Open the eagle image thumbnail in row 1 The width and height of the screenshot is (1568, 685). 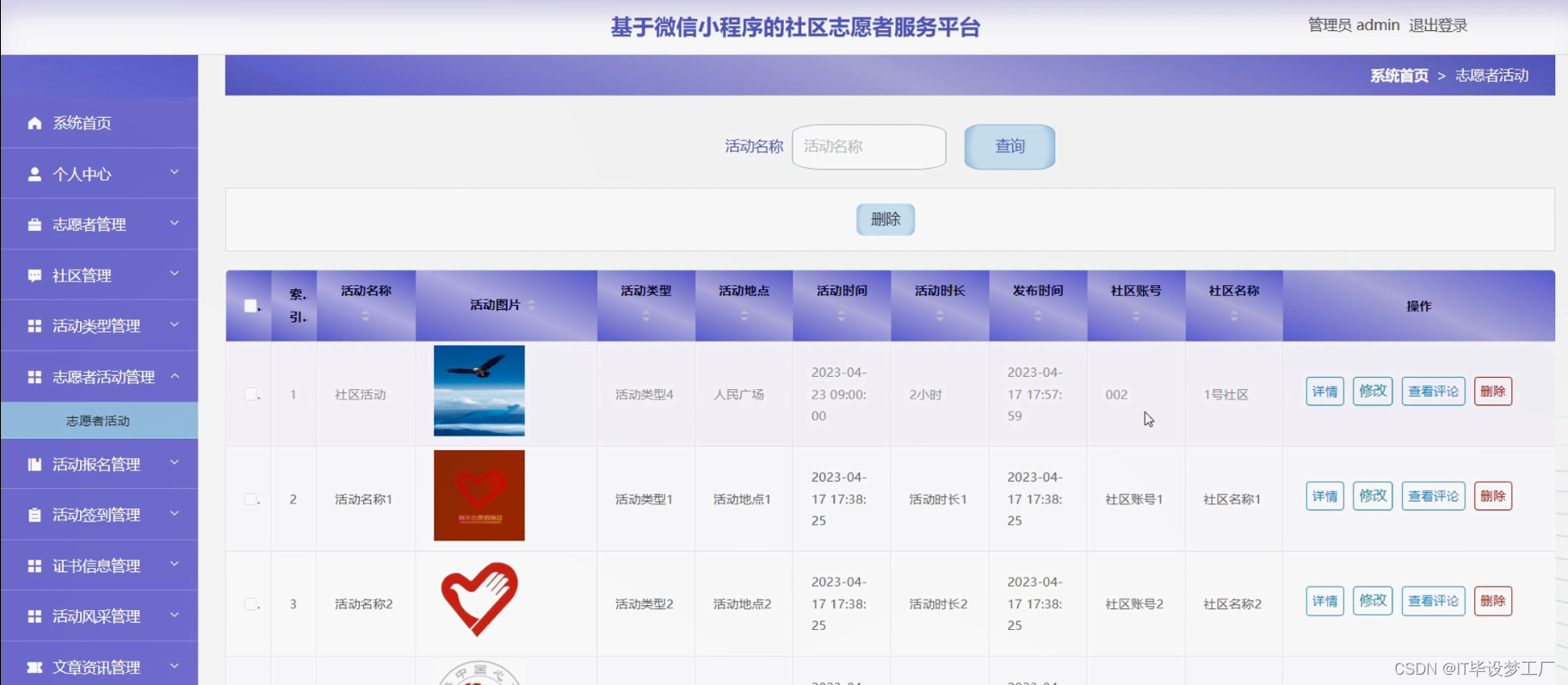tap(479, 391)
